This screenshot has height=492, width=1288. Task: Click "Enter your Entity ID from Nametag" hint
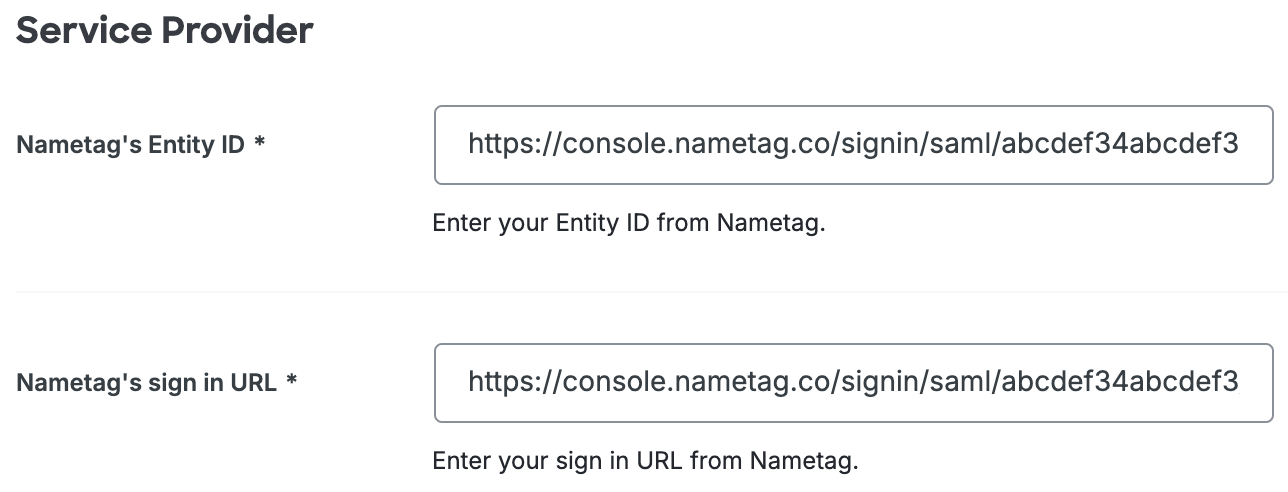click(x=628, y=223)
